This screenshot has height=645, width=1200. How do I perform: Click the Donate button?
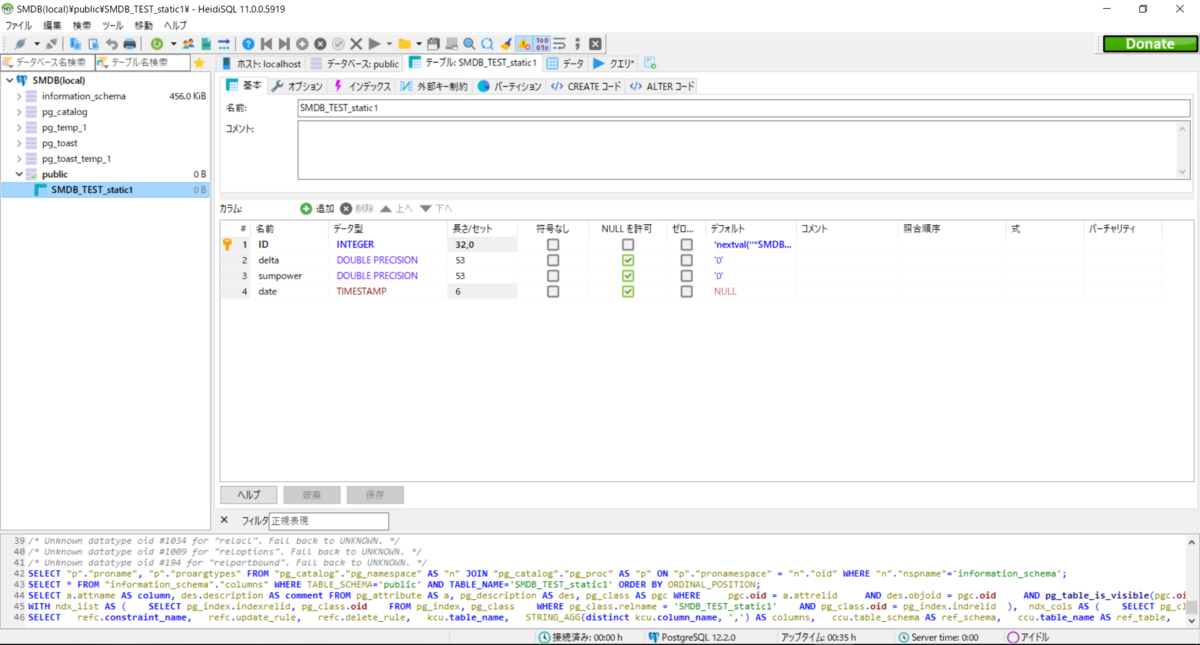(x=1150, y=44)
